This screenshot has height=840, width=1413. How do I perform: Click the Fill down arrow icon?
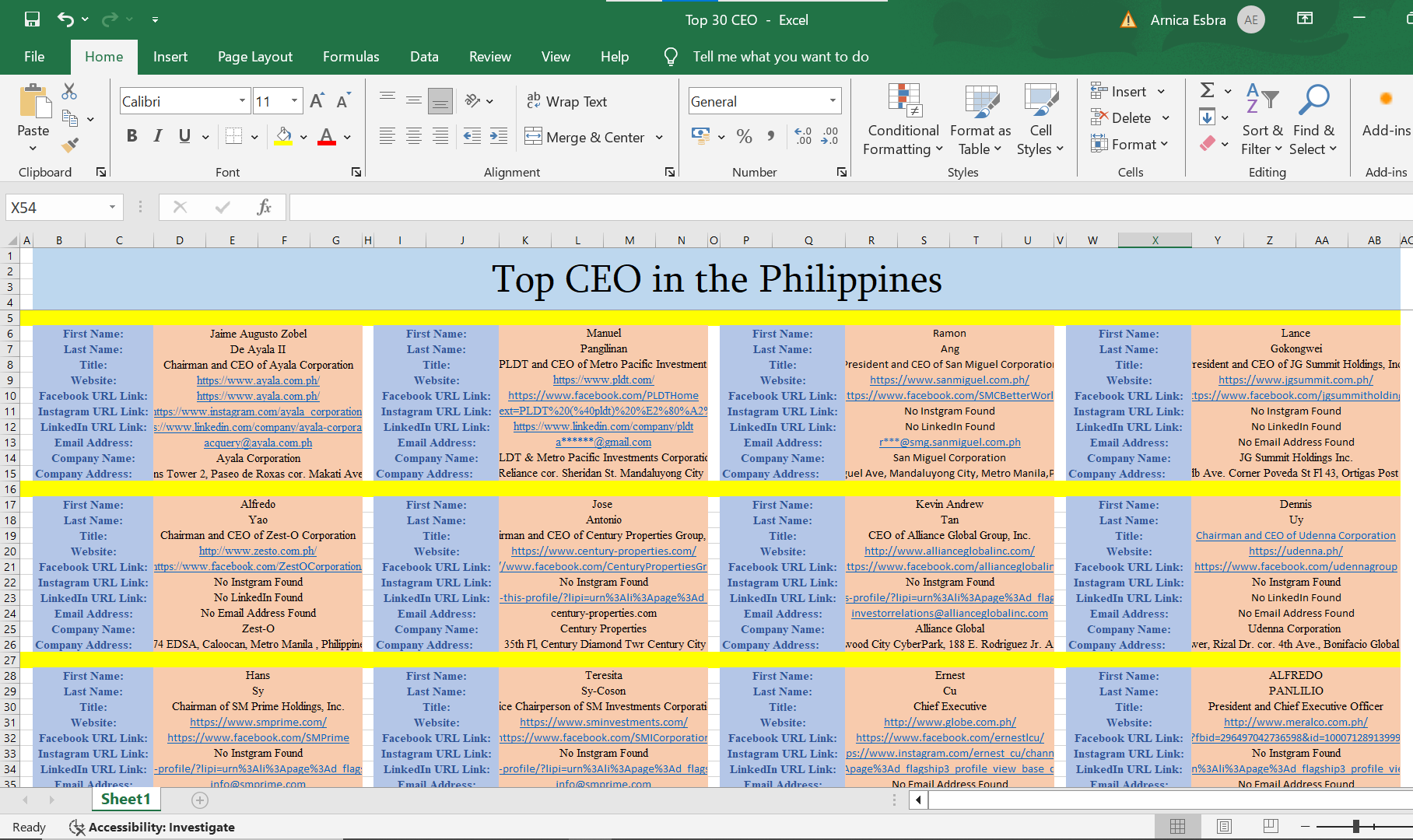point(1208,117)
